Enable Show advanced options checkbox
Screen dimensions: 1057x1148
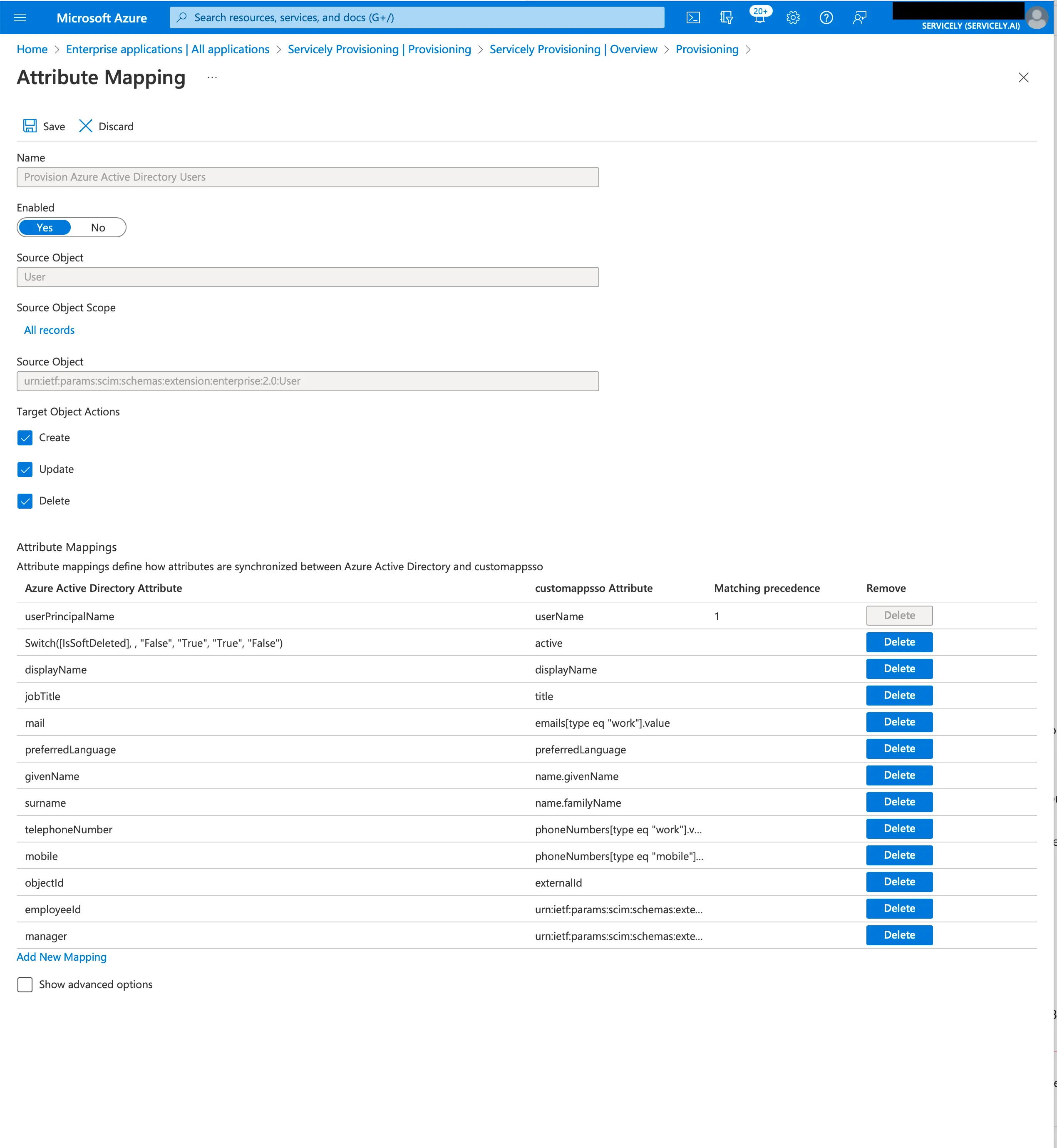point(25,985)
